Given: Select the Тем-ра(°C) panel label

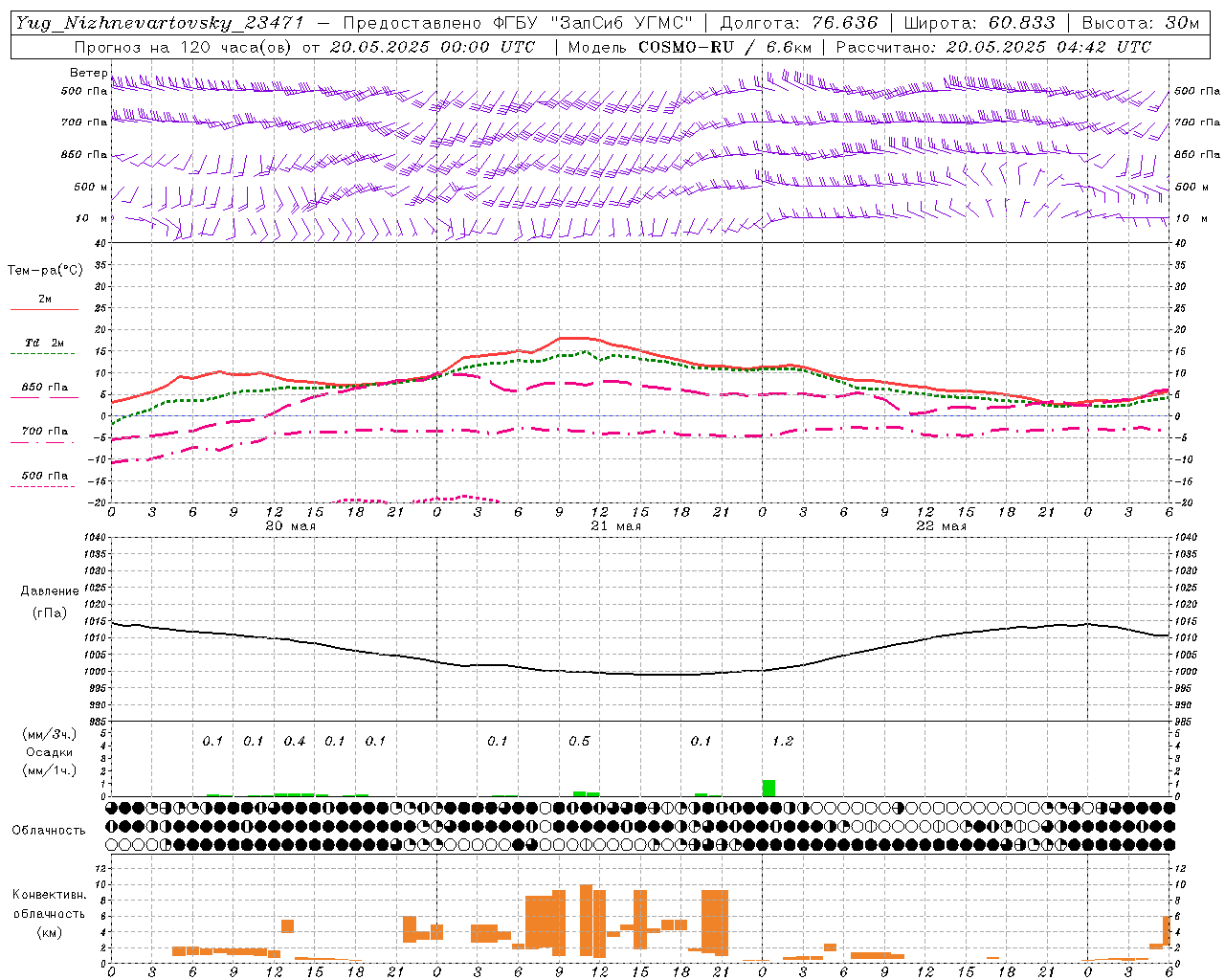Looking at the screenshot, I should (45, 271).
